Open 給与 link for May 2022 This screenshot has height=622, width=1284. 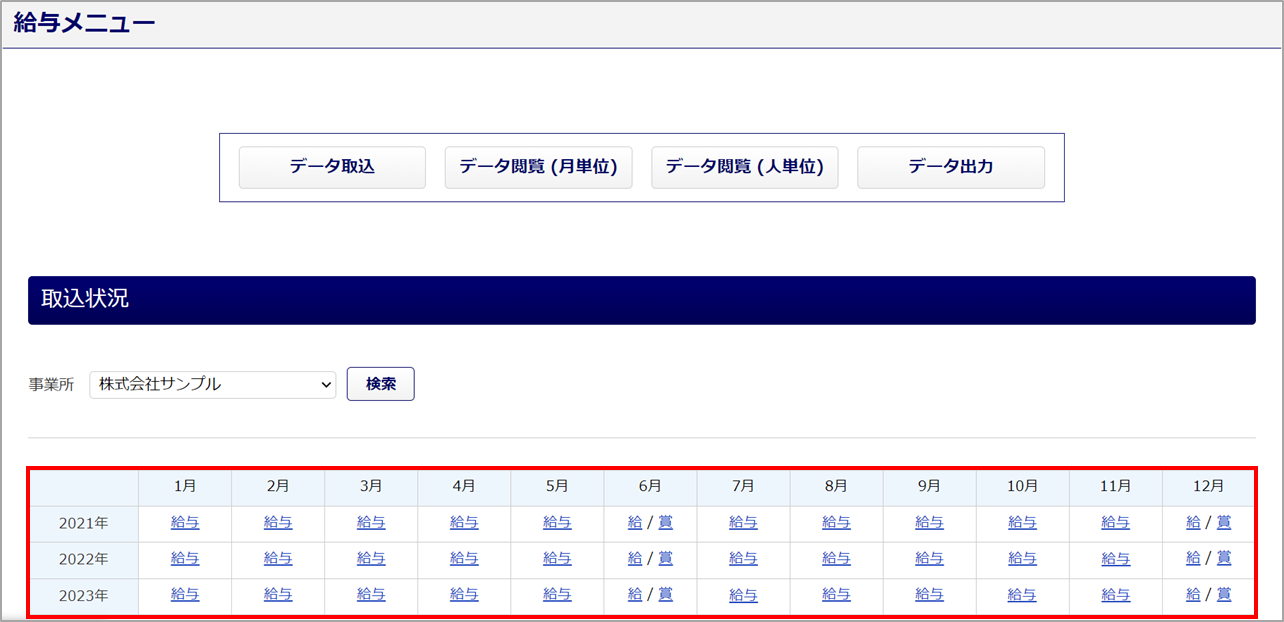[x=557, y=558]
